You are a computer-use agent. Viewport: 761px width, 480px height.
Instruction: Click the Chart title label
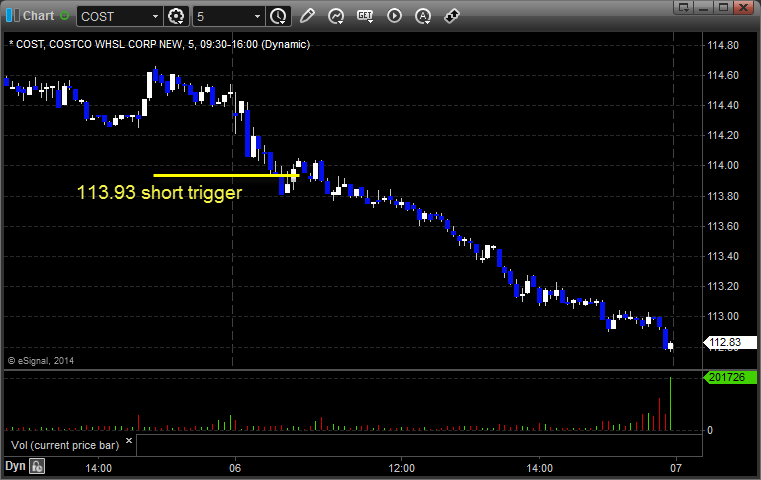(x=38, y=16)
